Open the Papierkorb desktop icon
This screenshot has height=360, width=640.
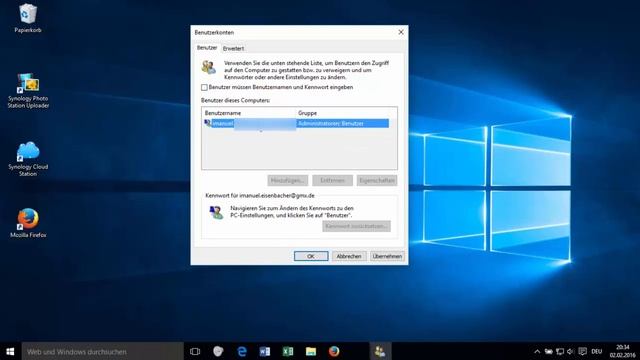27,18
